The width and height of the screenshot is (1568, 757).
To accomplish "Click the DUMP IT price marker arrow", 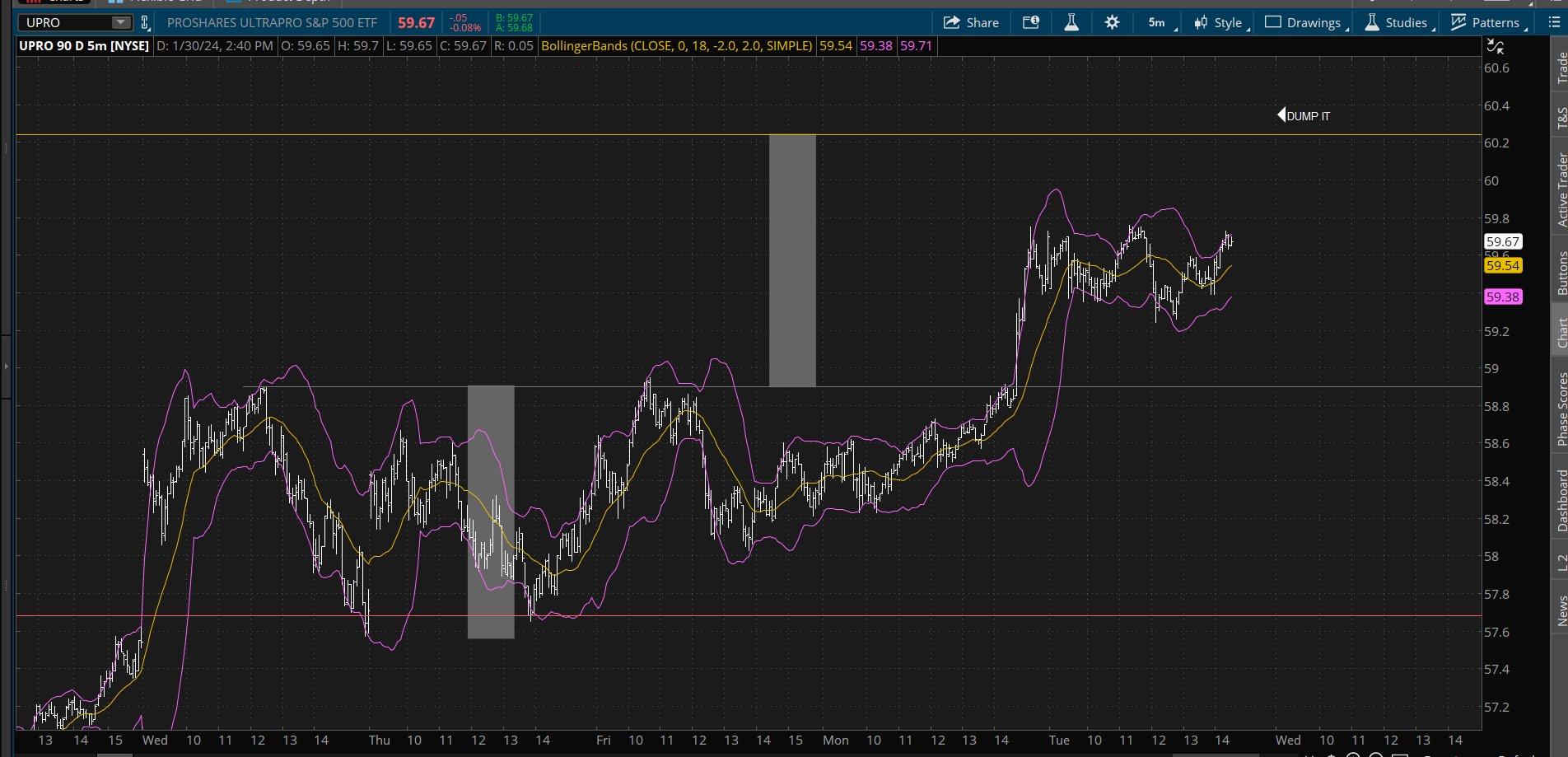I will coord(1281,114).
